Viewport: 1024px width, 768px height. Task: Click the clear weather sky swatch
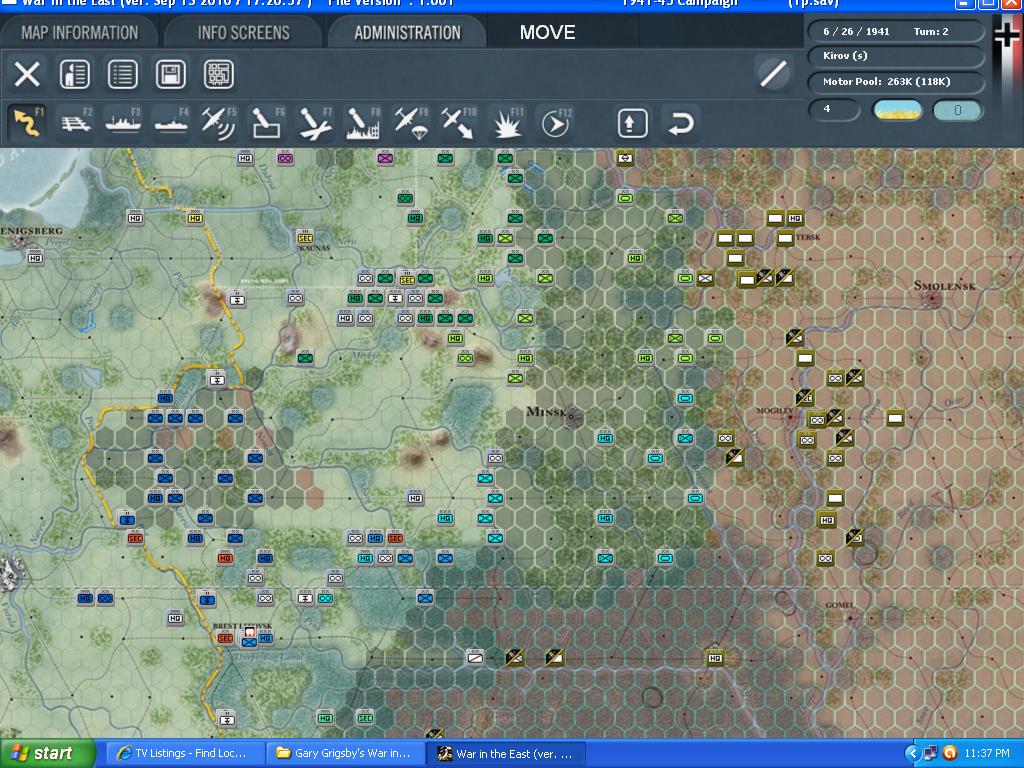(897, 110)
